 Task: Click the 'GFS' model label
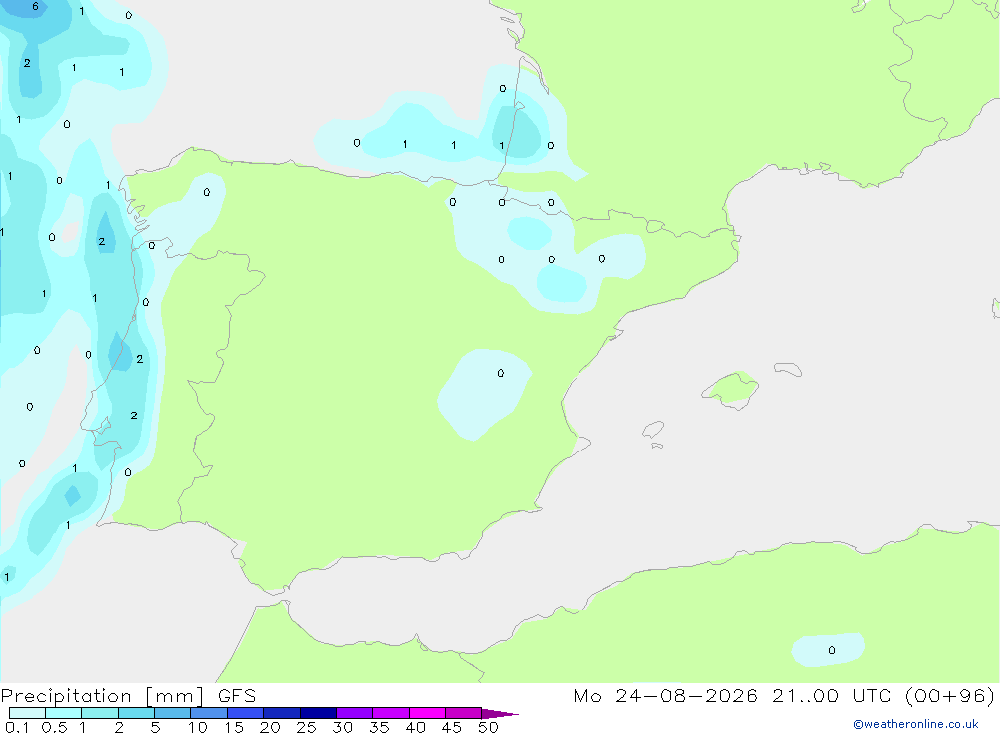click(237, 696)
